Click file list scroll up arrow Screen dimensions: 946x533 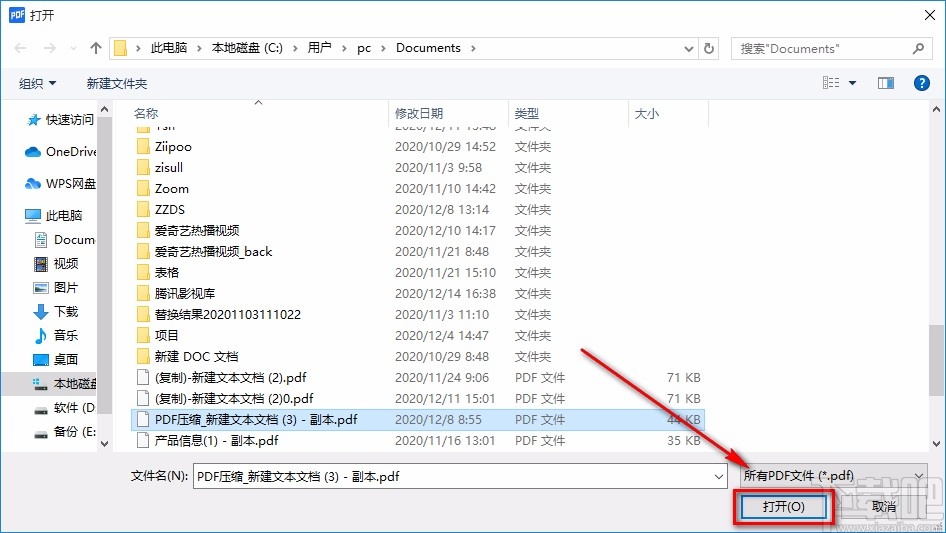click(x=936, y=110)
